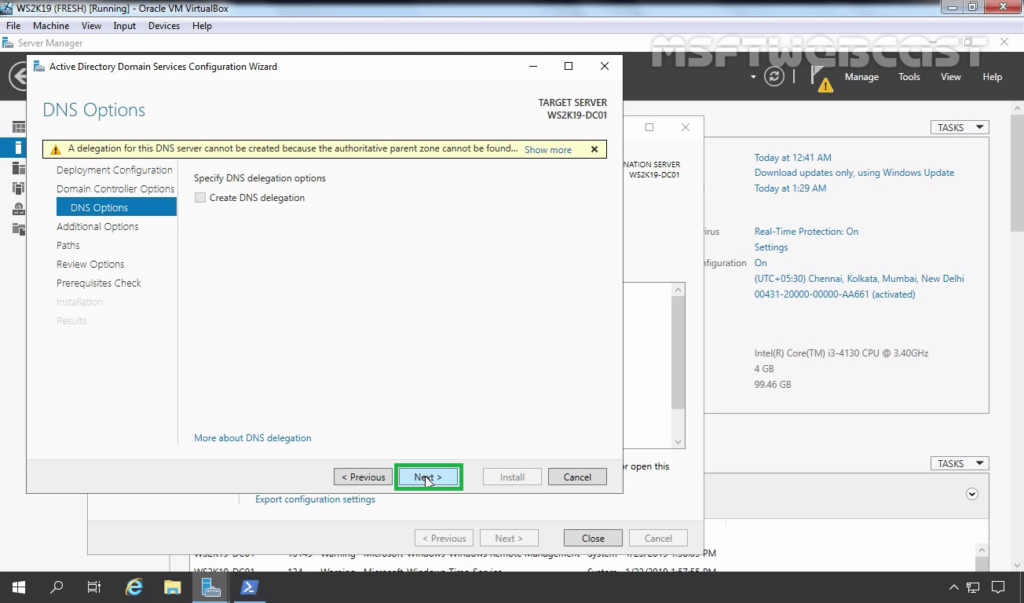The height and width of the screenshot is (603, 1024).
Task: Select the highlighted Local Server sidebar icon
Action: (18, 148)
